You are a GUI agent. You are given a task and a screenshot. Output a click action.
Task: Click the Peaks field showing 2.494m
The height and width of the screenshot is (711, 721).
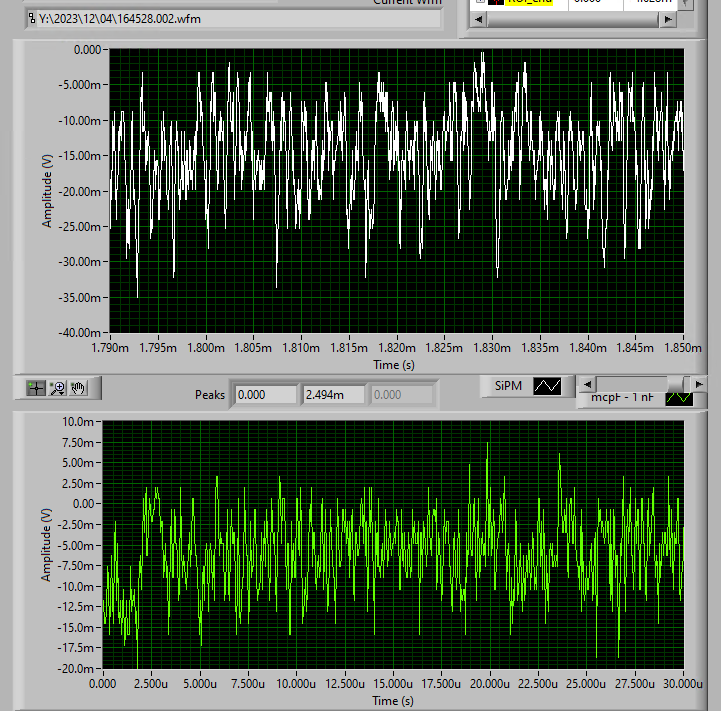[334, 395]
